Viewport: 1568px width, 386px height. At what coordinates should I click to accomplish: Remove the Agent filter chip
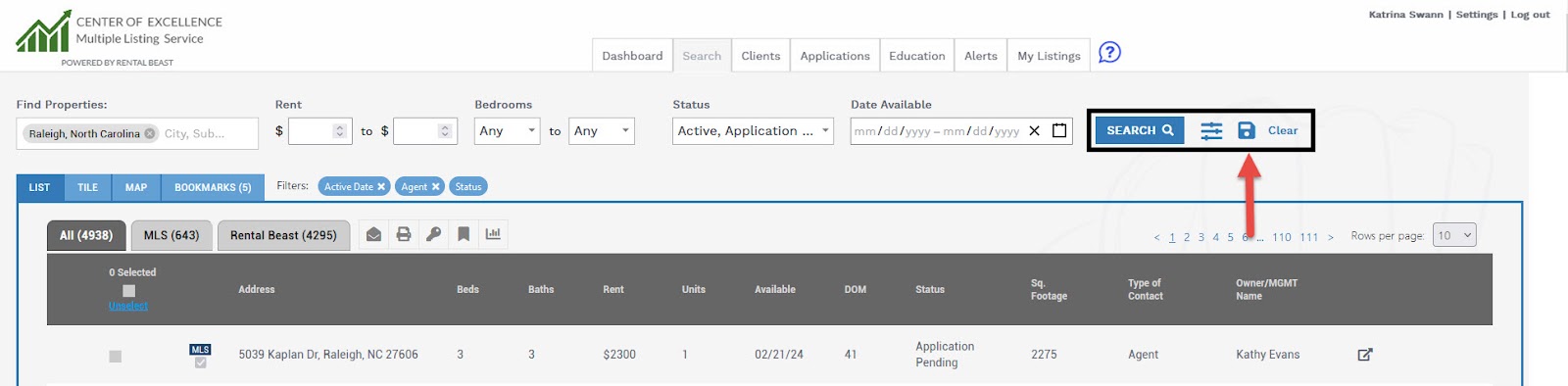pos(435,187)
